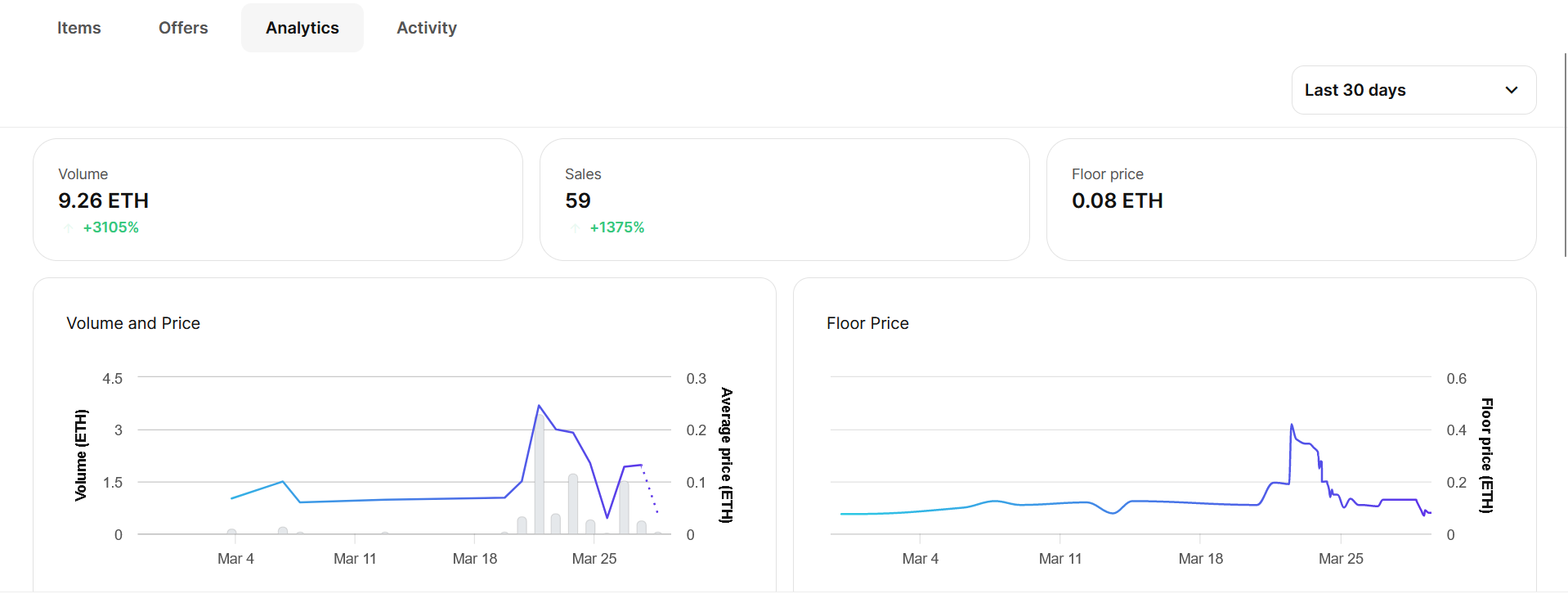Click the green up arrow beside +3105%
This screenshot has width=1568, height=594.
69,228
